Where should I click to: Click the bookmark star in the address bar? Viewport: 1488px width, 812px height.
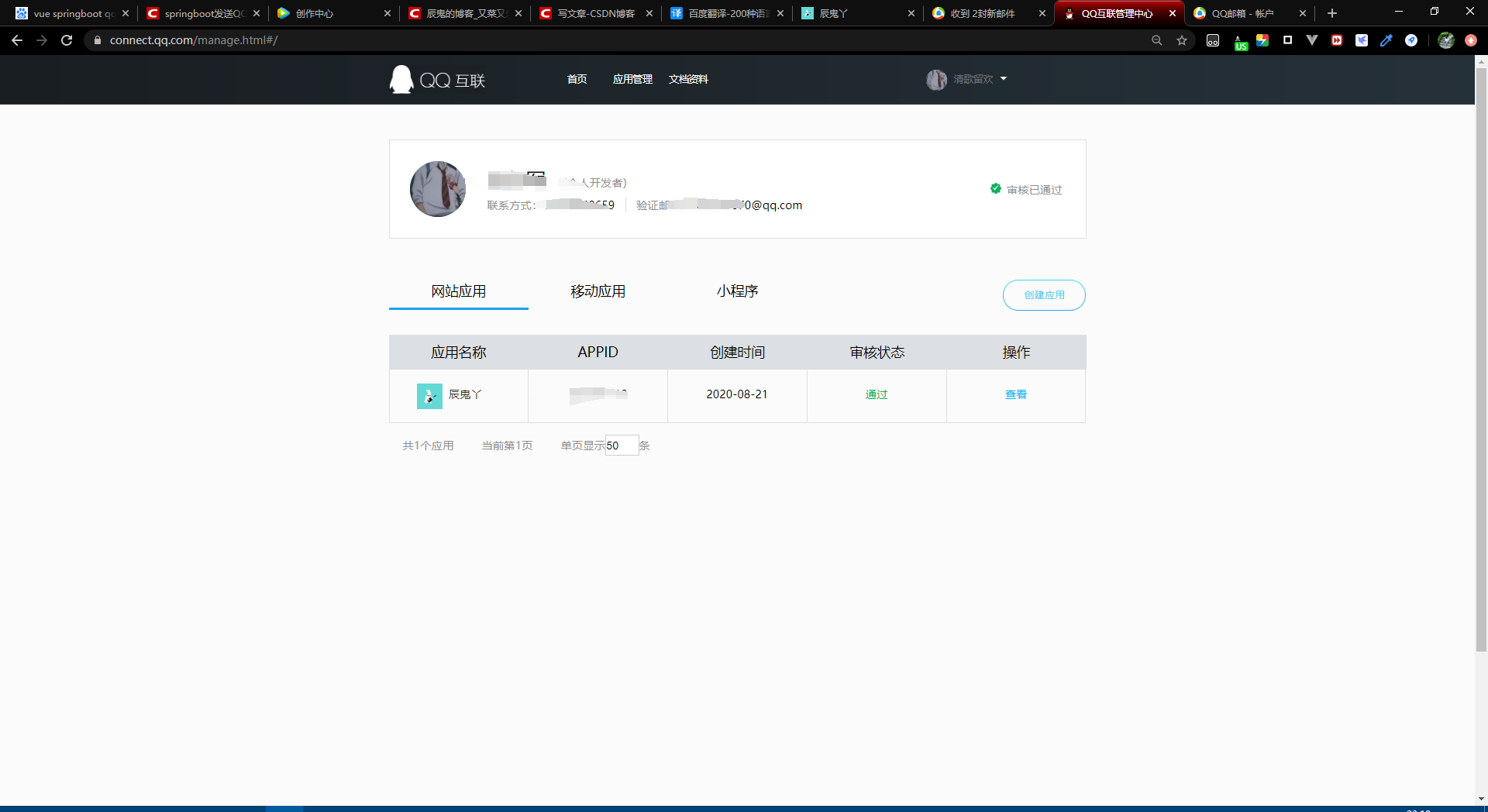coord(1182,40)
